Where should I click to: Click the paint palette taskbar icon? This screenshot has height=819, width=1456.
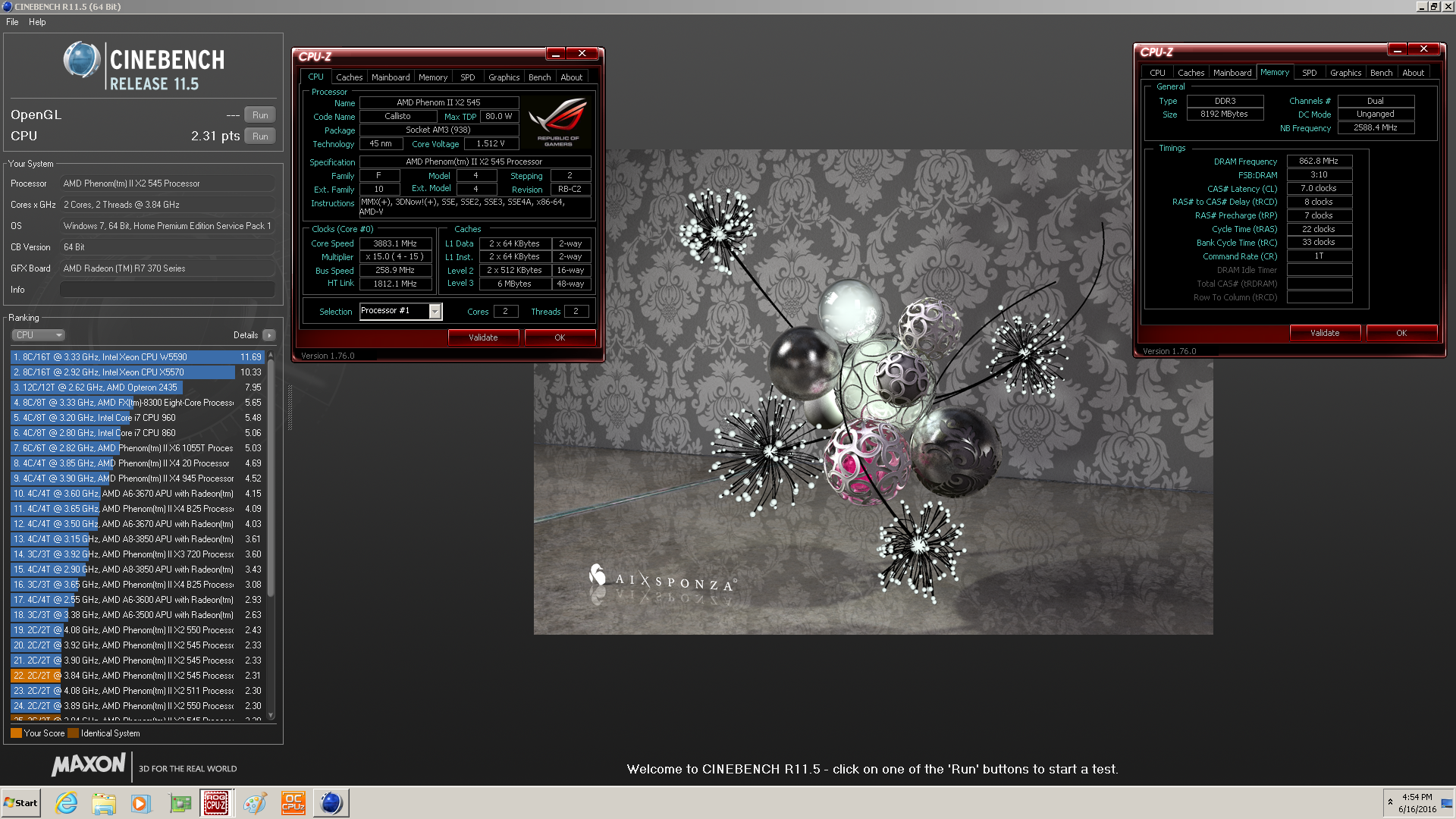click(x=255, y=803)
